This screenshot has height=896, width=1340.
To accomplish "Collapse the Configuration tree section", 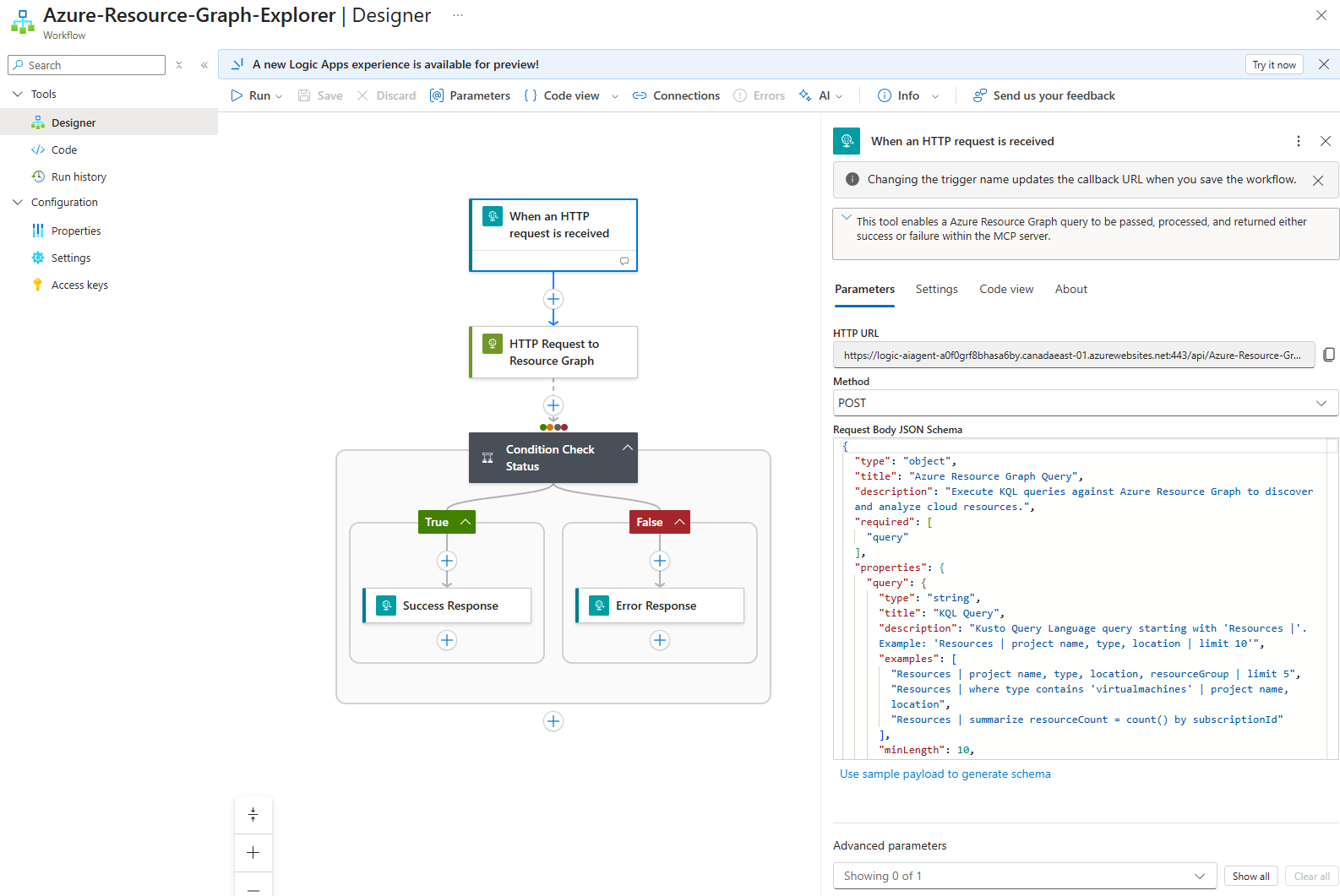I will (18, 203).
